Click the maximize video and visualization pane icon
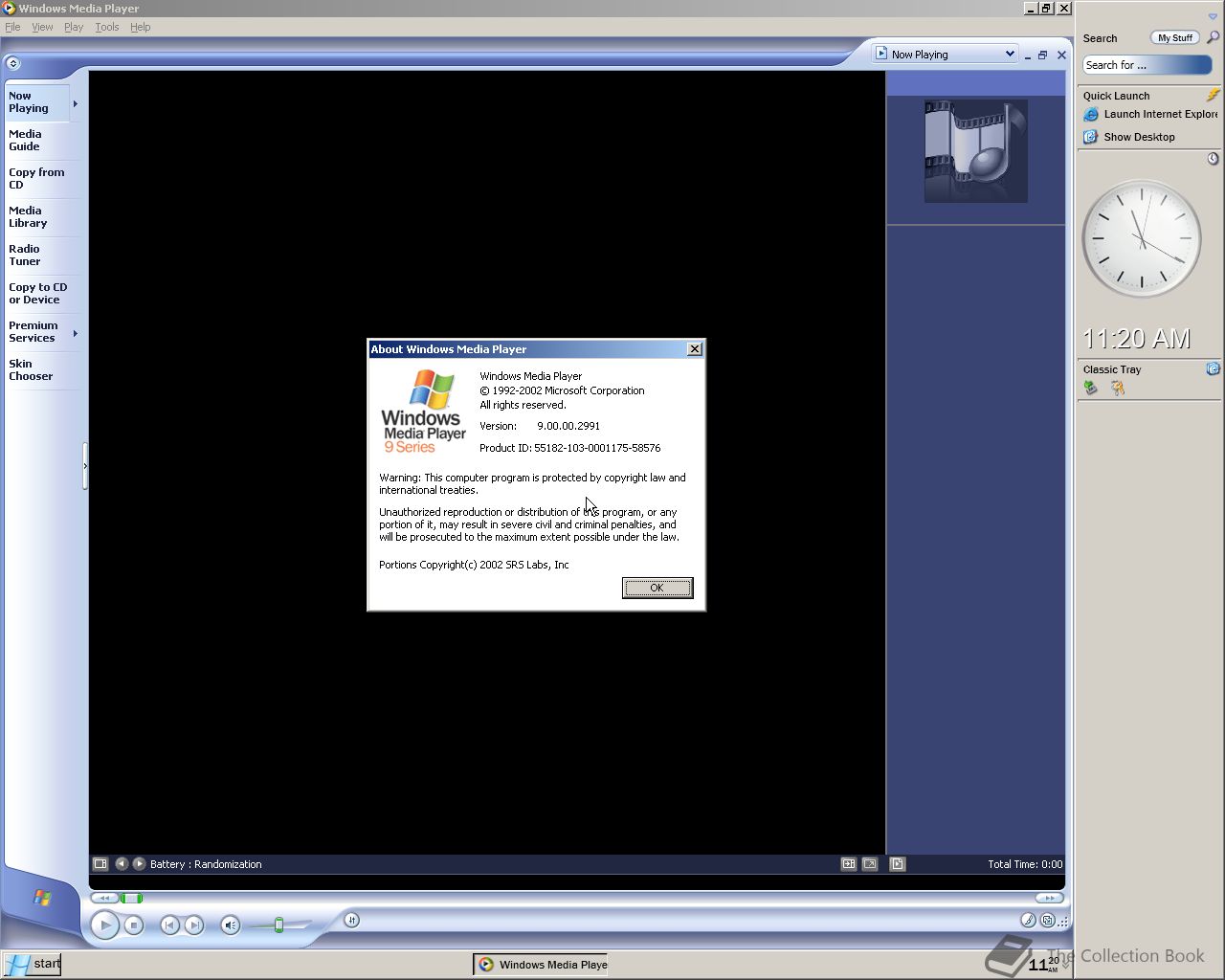Image resolution: width=1225 pixels, height=980 pixels. [849, 863]
